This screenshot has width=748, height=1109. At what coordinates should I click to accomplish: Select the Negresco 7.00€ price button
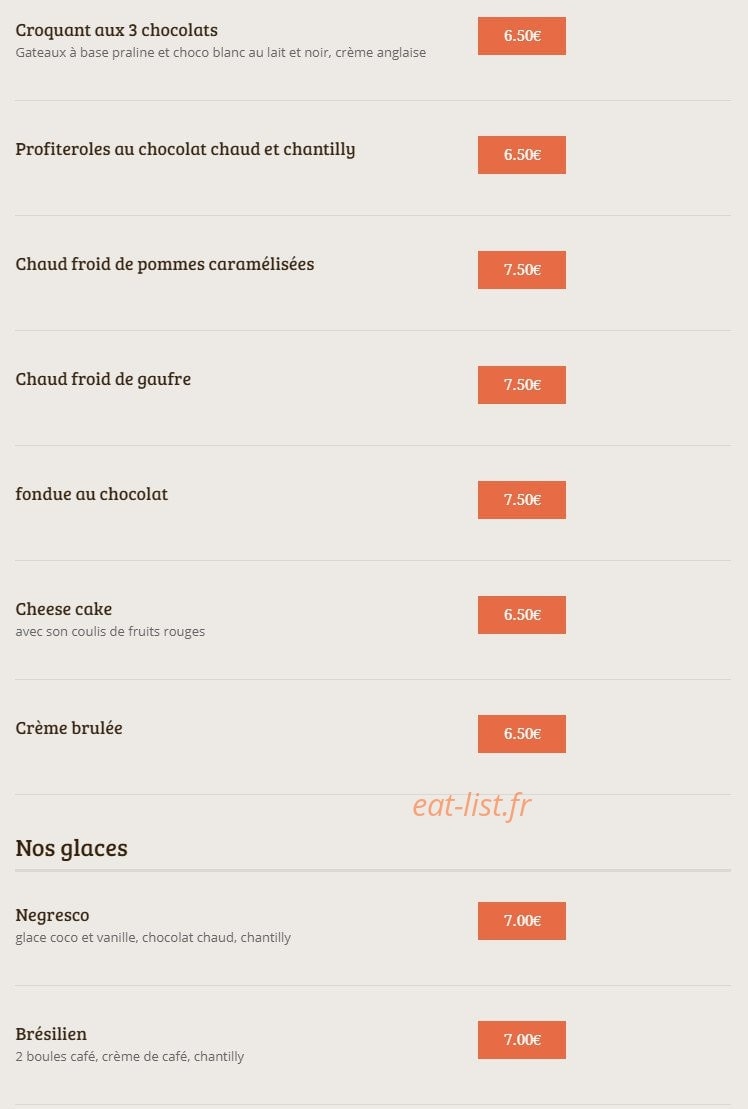point(522,921)
